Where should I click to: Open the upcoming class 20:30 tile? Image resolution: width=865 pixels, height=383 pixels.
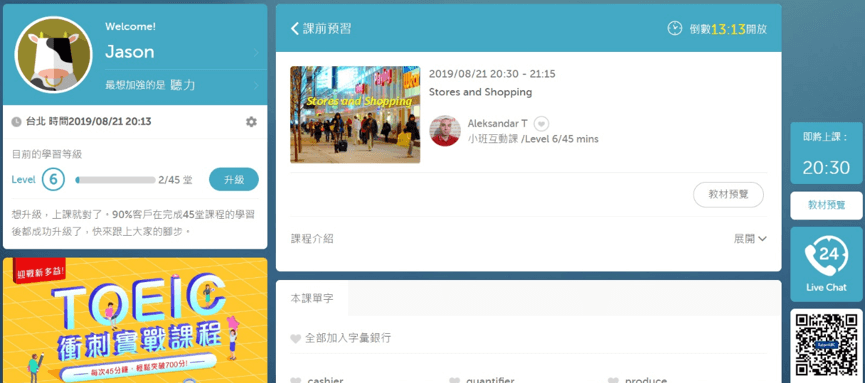[x=826, y=153]
